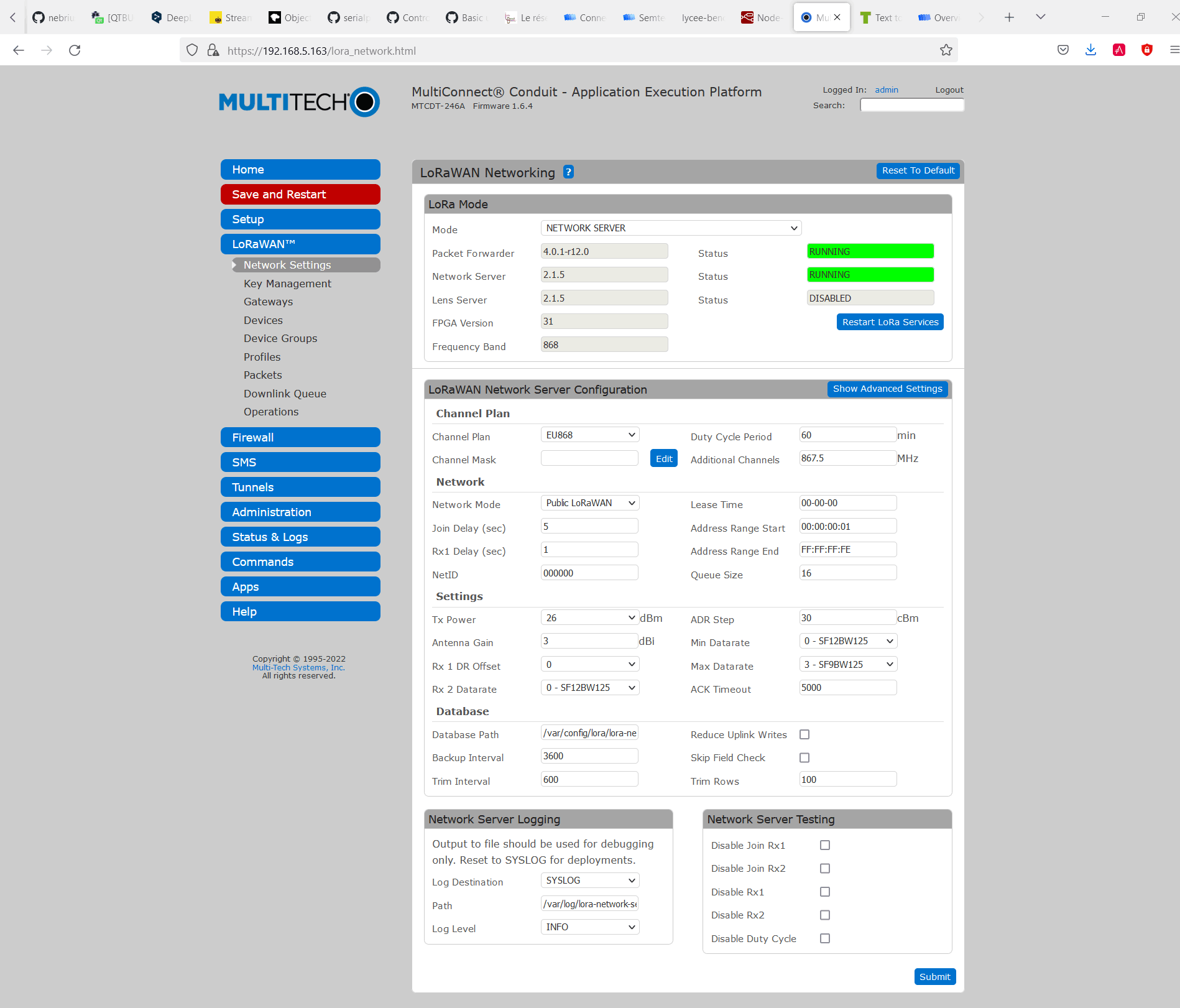The height and width of the screenshot is (1008, 1180).
Task: Click the Save to Pocket icon
Action: click(1063, 50)
